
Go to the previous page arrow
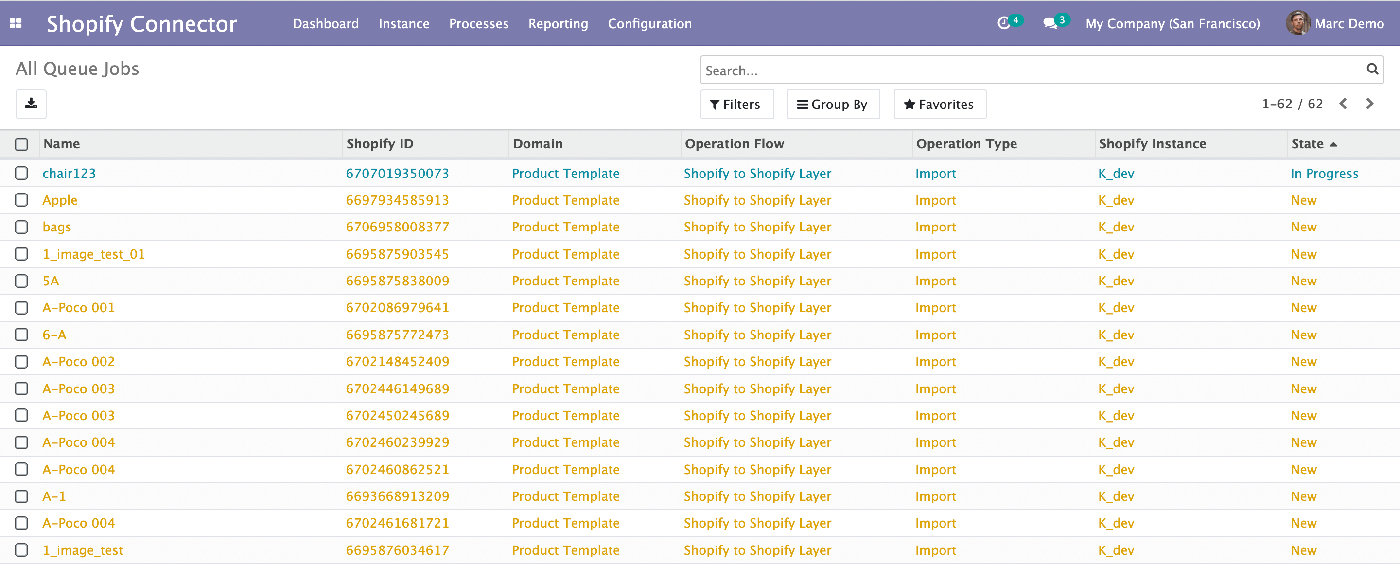pyautogui.click(x=1344, y=104)
